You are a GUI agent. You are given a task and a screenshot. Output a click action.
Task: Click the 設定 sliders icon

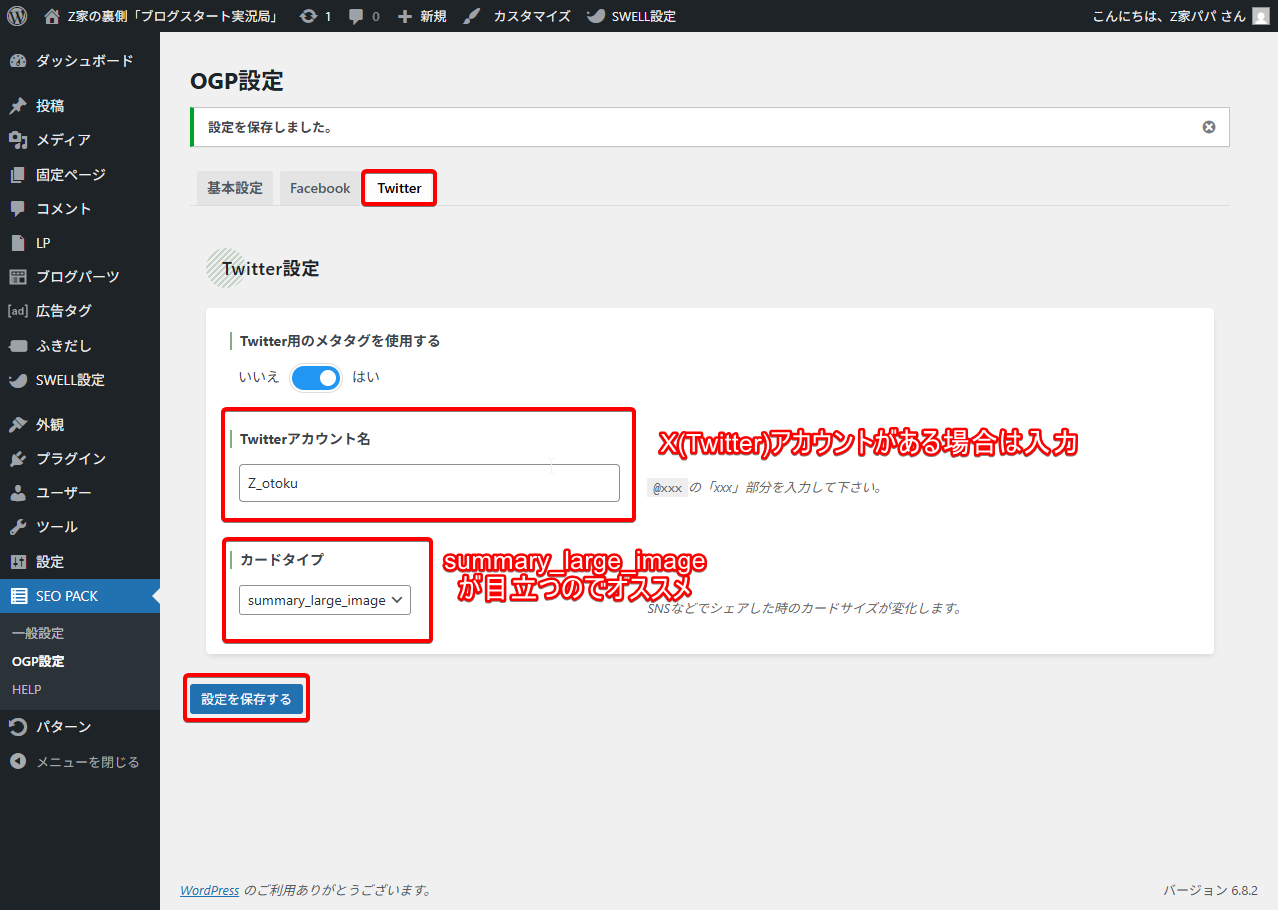[x=18, y=562]
